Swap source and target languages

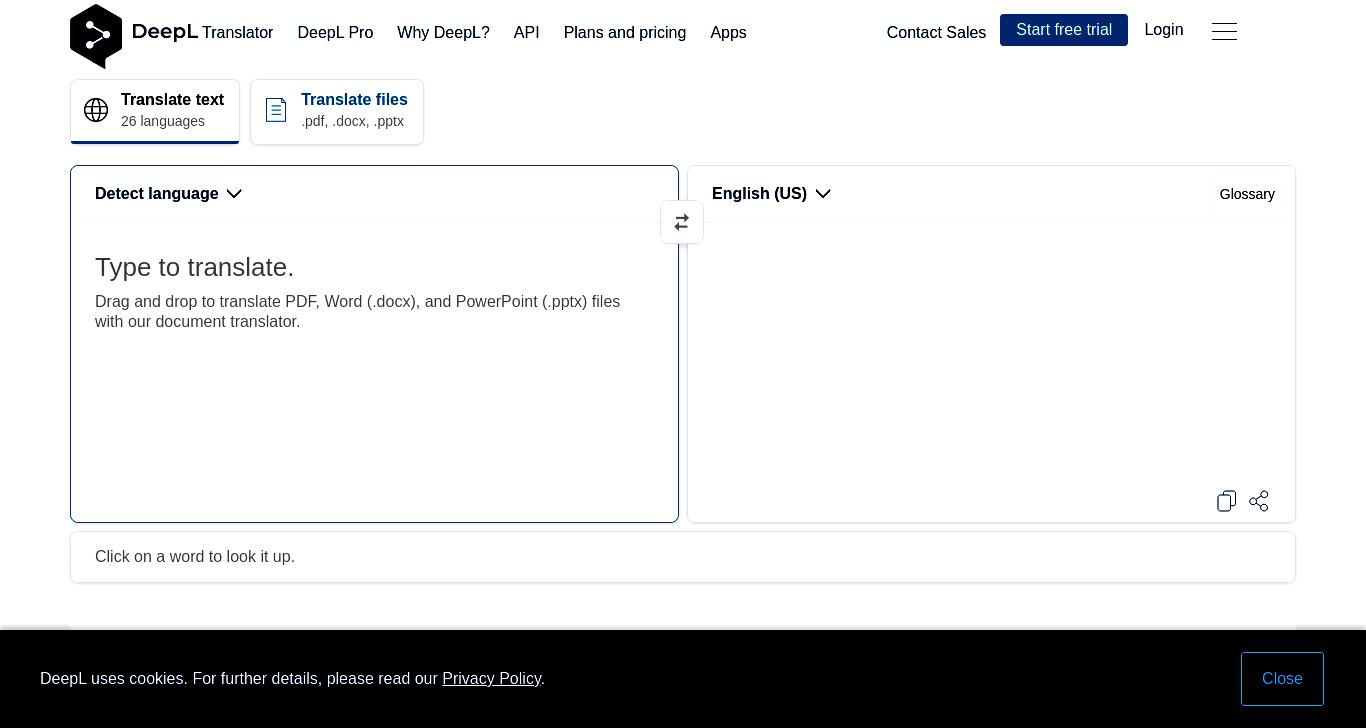click(x=682, y=222)
